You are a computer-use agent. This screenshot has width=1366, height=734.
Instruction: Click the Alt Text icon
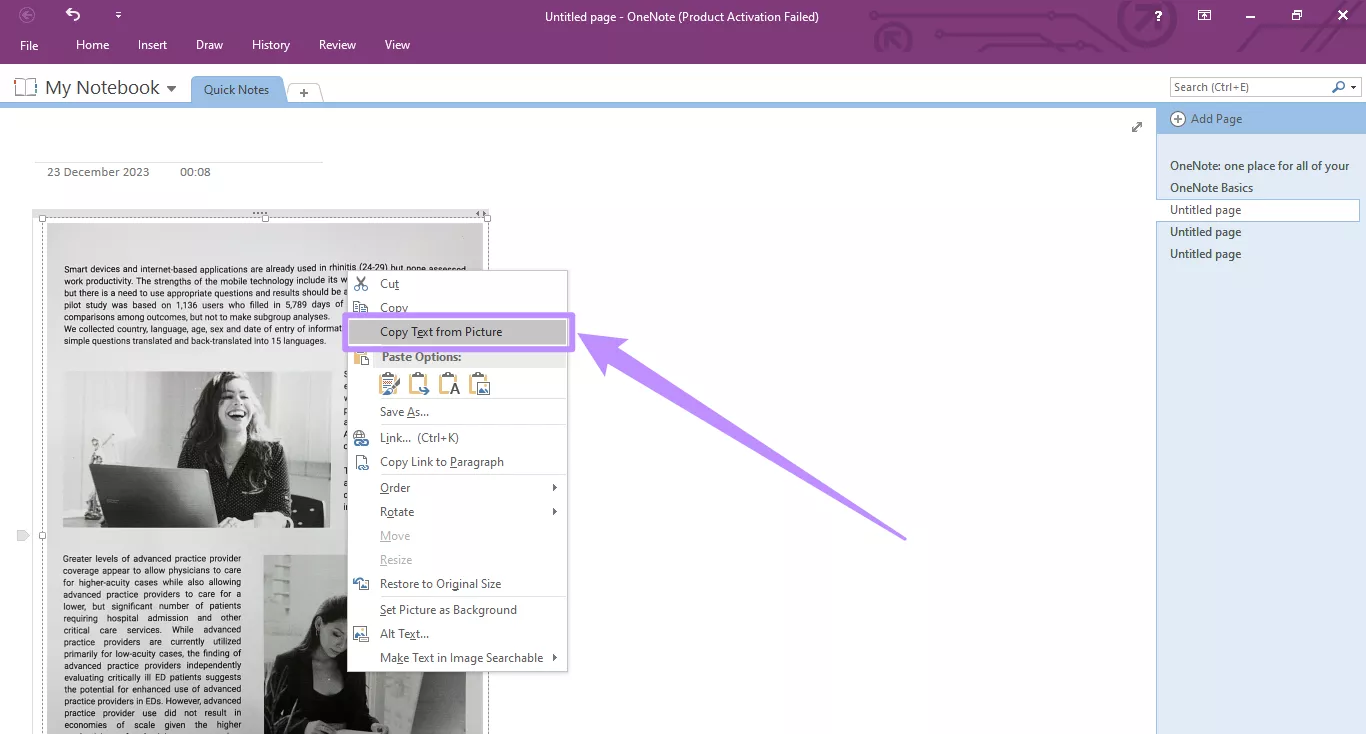click(x=361, y=633)
